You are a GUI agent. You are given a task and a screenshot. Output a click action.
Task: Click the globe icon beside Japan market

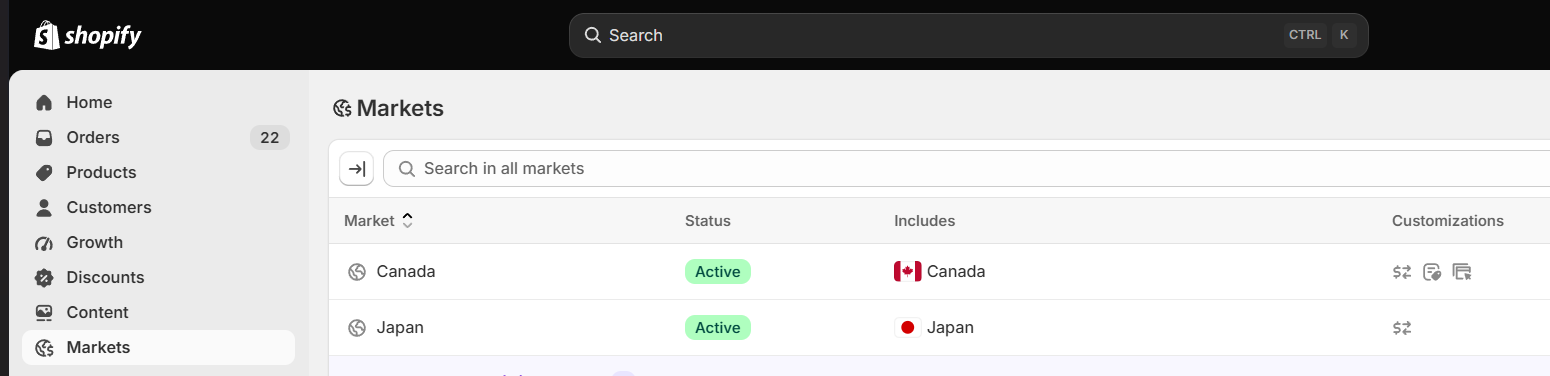[x=357, y=328]
